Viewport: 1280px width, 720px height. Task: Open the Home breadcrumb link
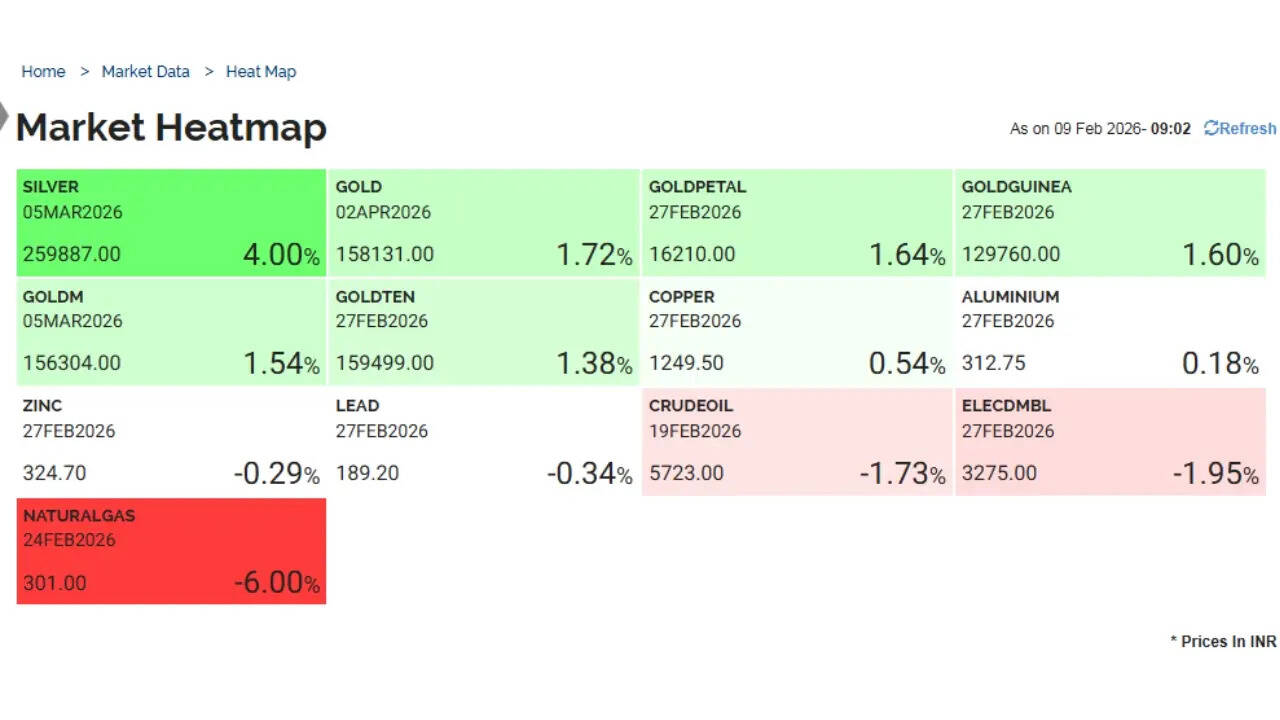(43, 72)
